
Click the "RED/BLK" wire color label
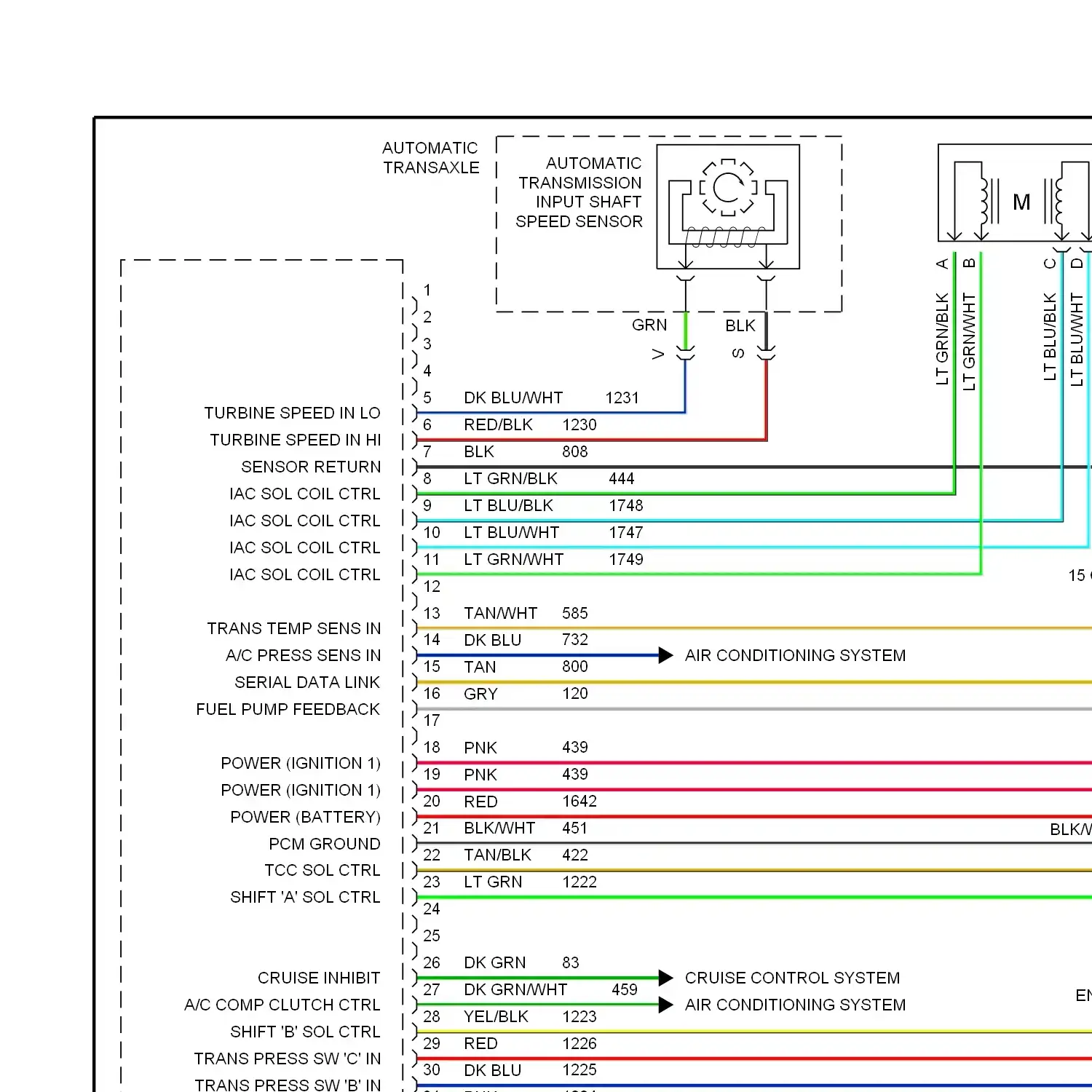click(499, 425)
